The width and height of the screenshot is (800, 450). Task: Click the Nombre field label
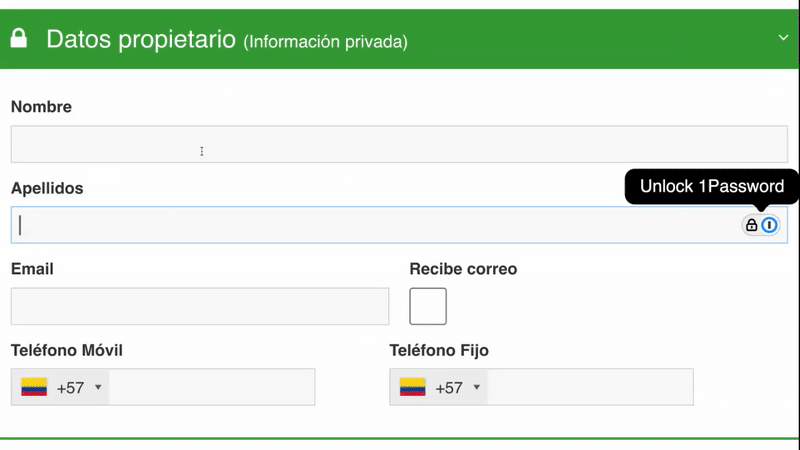point(41,107)
